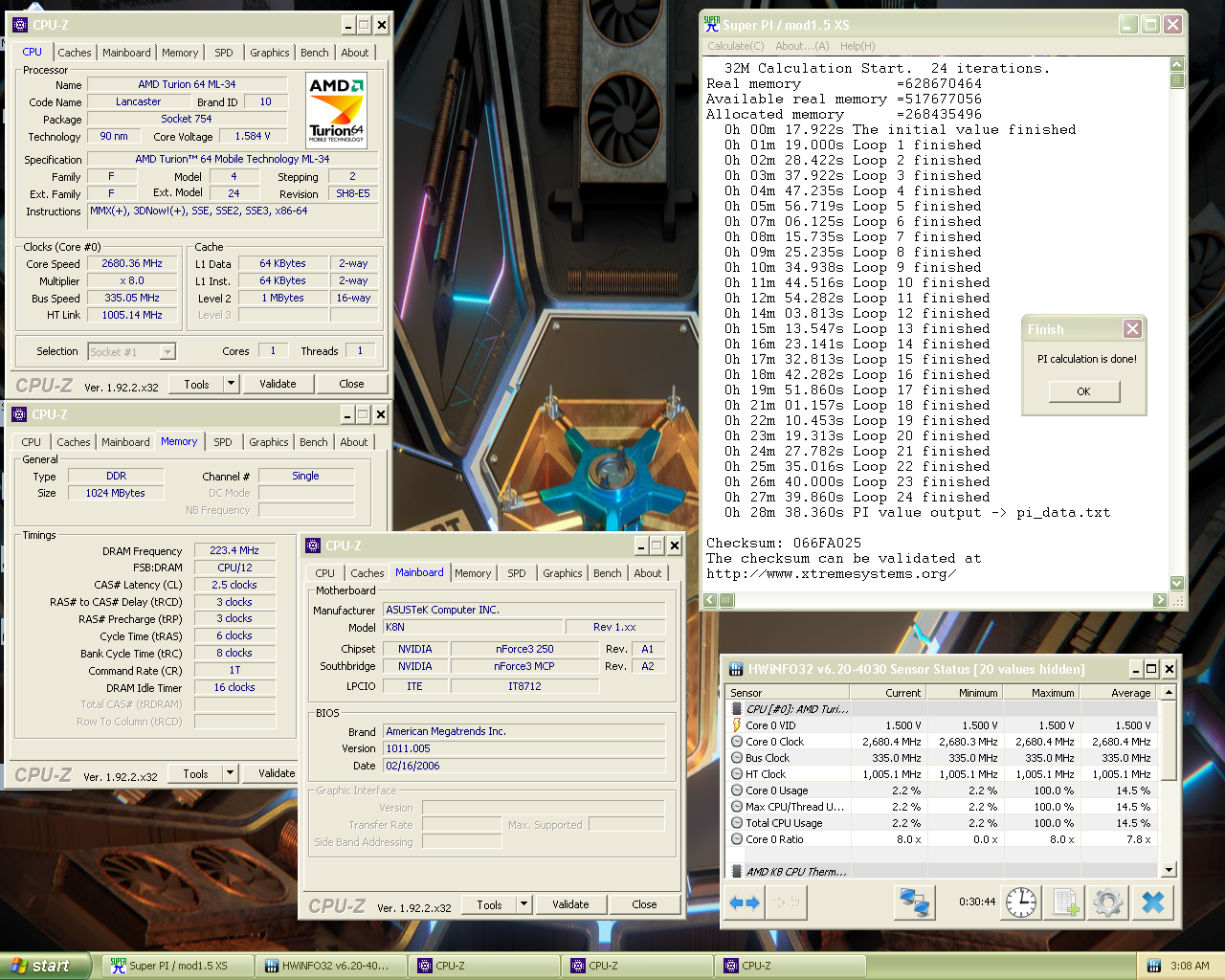
Task: Switch to Bench tab in top CPU-Z window
Action: [x=314, y=53]
